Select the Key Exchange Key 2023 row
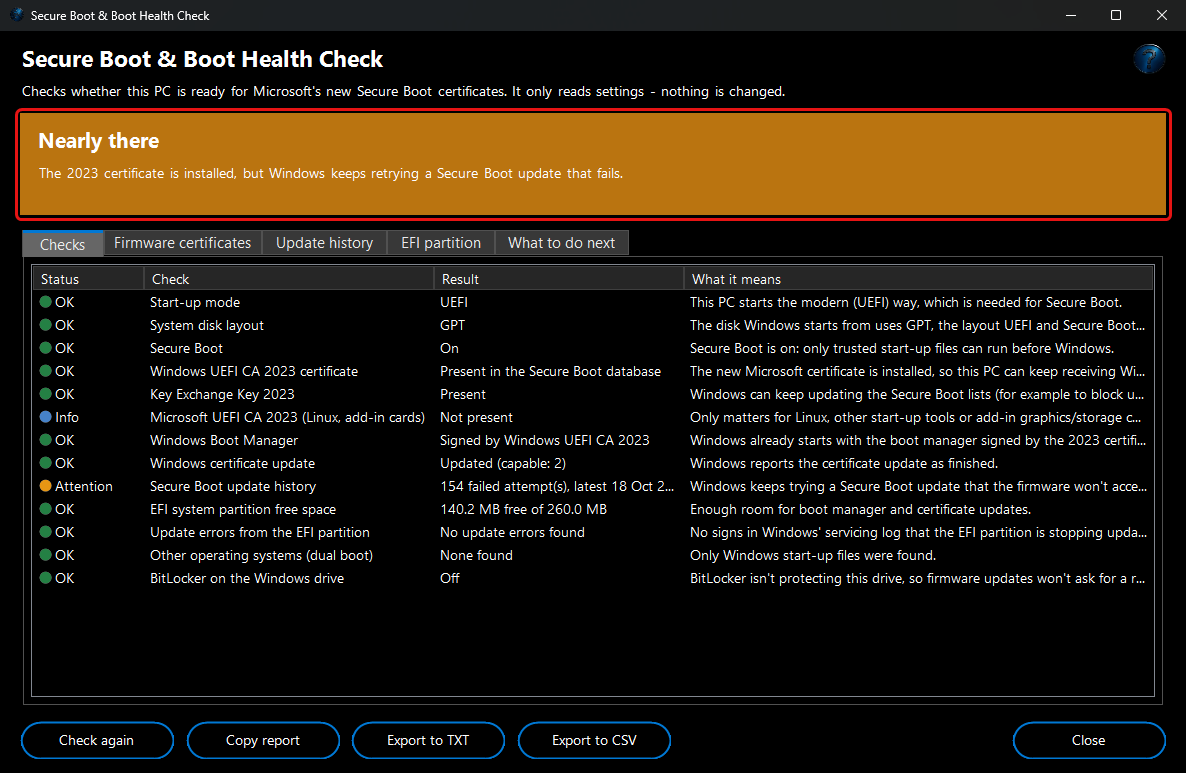The width and height of the screenshot is (1186, 773). click(x=593, y=394)
